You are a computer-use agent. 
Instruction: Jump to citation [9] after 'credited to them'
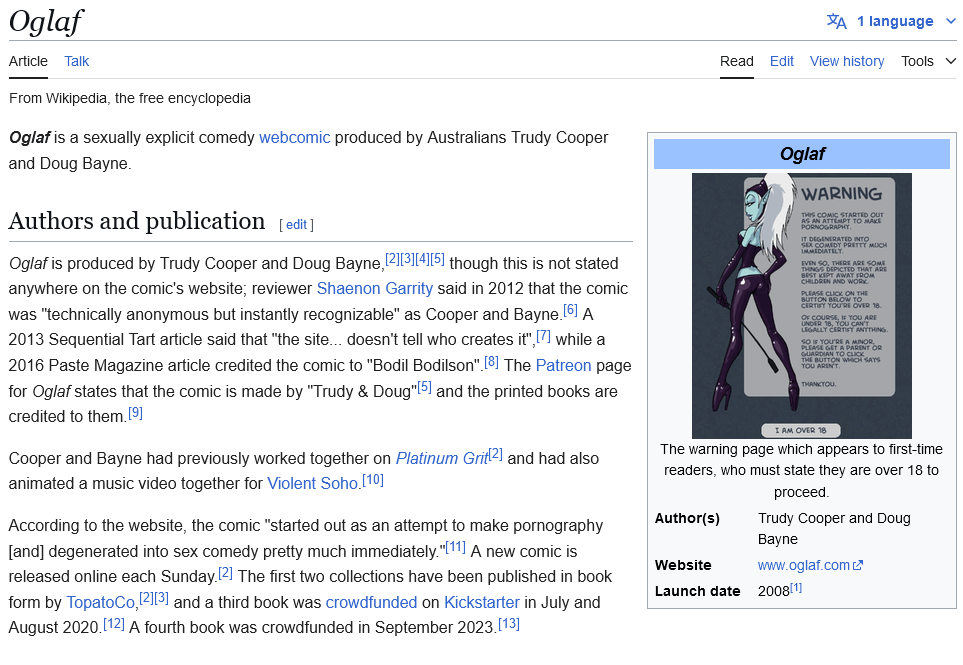(x=136, y=413)
